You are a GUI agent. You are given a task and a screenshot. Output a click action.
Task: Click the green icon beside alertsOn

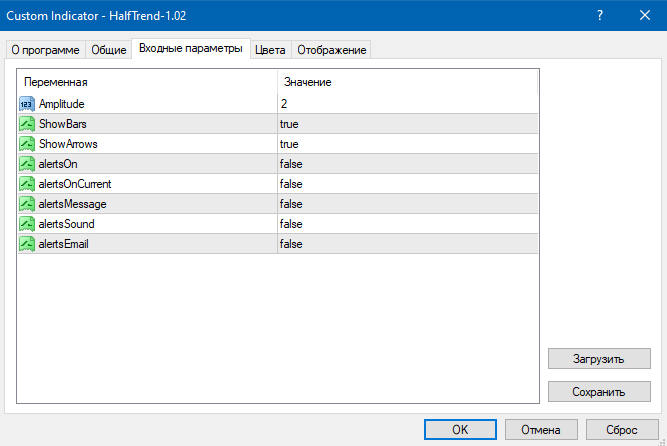(x=27, y=164)
